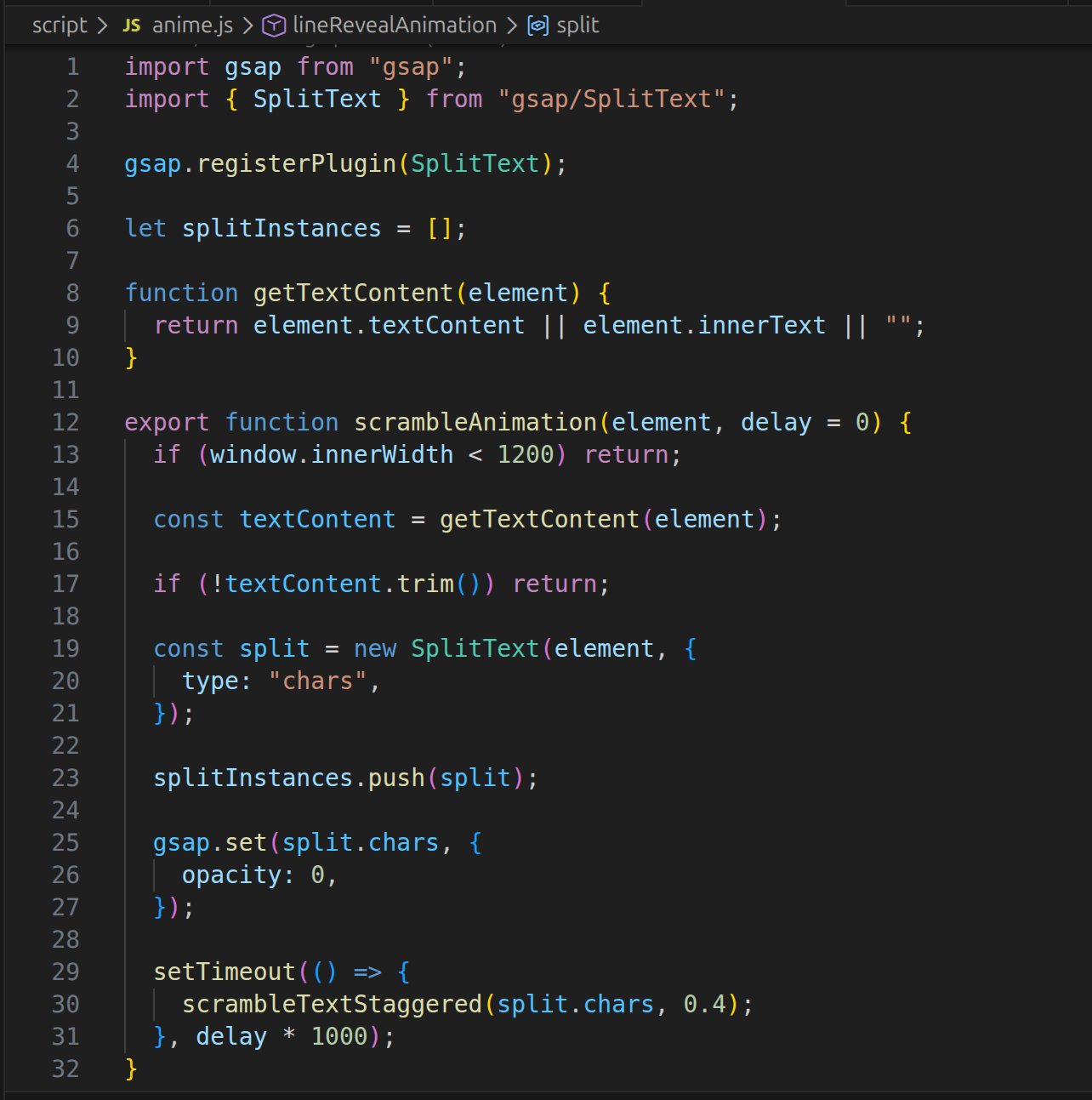The width and height of the screenshot is (1092, 1100).
Task: Open the anime.js breadcrumb dropdown
Action: click(192, 25)
